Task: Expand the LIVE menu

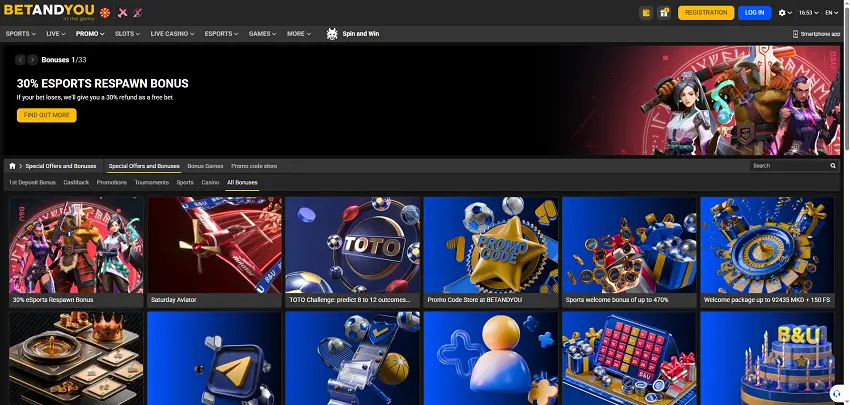Action: point(56,34)
